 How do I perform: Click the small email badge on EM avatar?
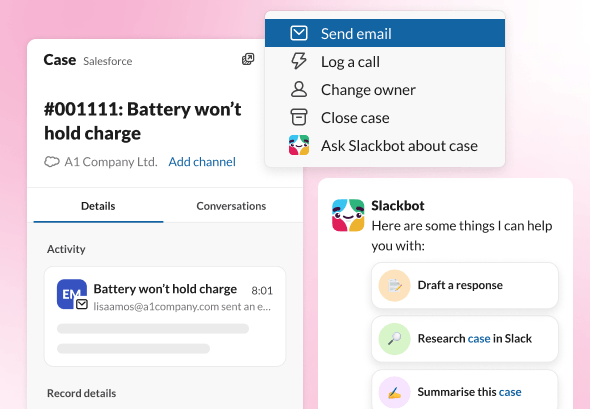click(82, 304)
